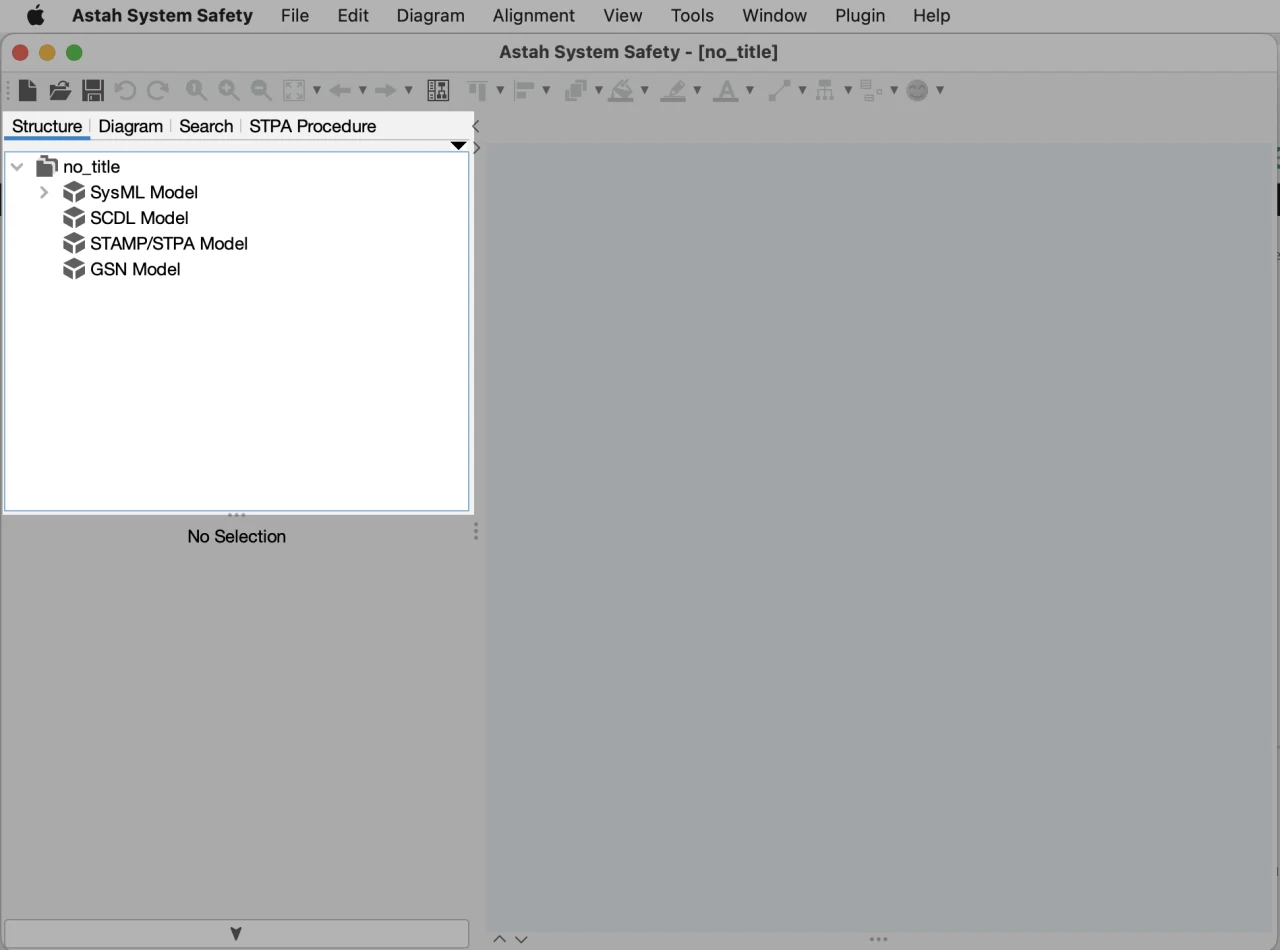The width and height of the screenshot is (1280, 950).
Task: Click the Bring to Front order icon
Action: (576, 91)
